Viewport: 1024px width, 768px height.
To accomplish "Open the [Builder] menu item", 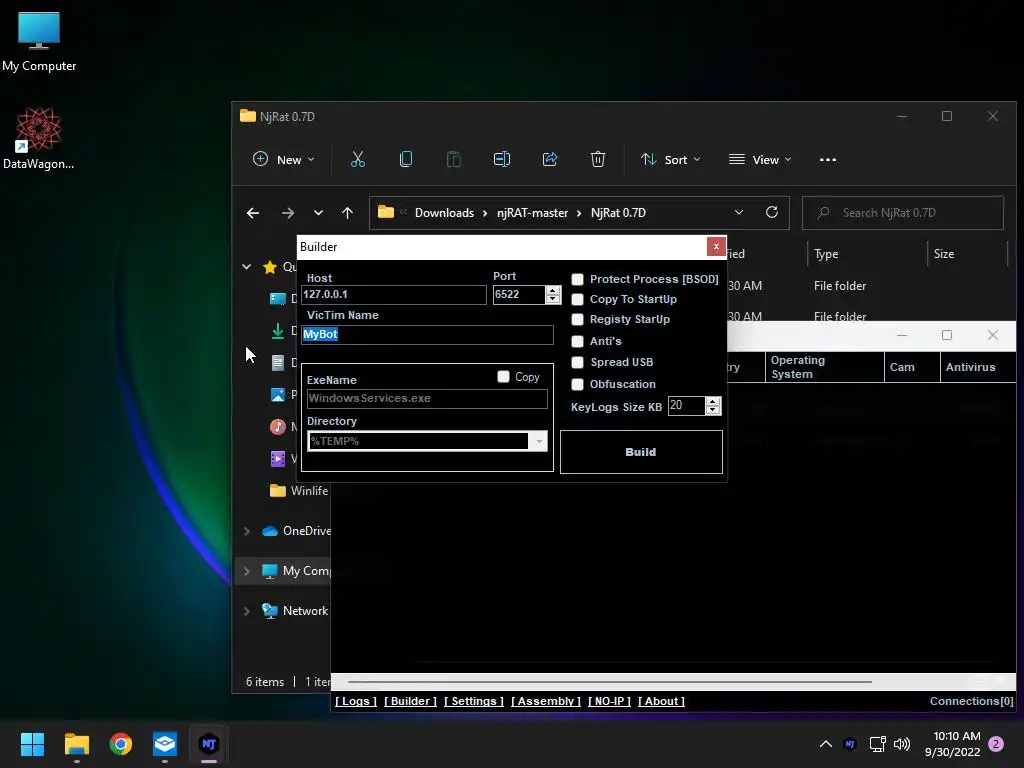I will click(410, 701).
